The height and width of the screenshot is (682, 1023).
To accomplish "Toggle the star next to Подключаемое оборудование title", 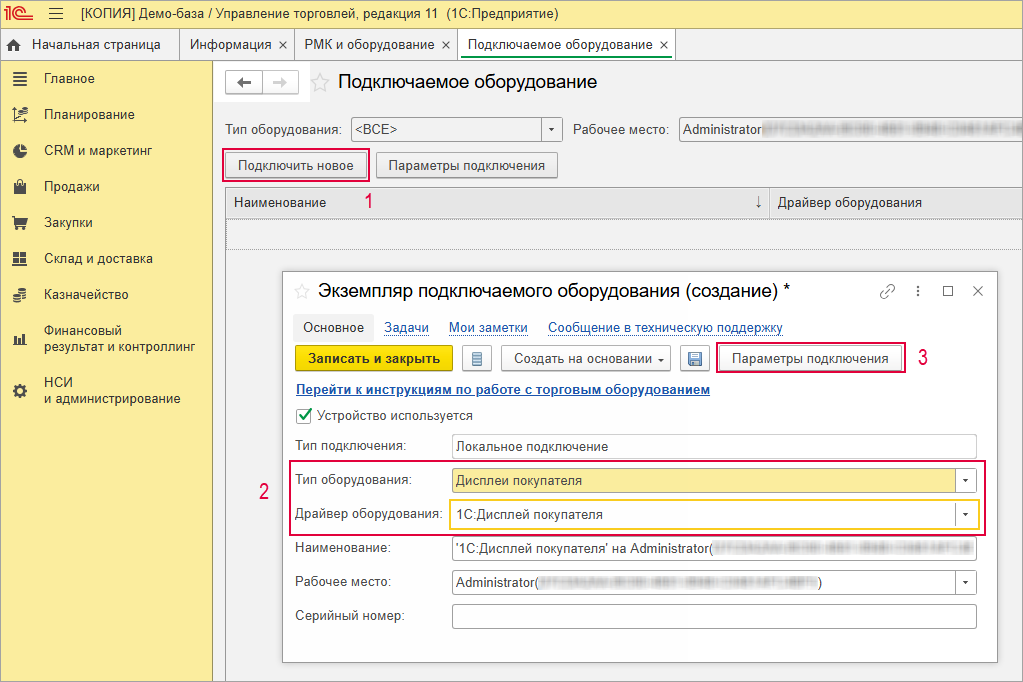I will [x=318, y=83].
